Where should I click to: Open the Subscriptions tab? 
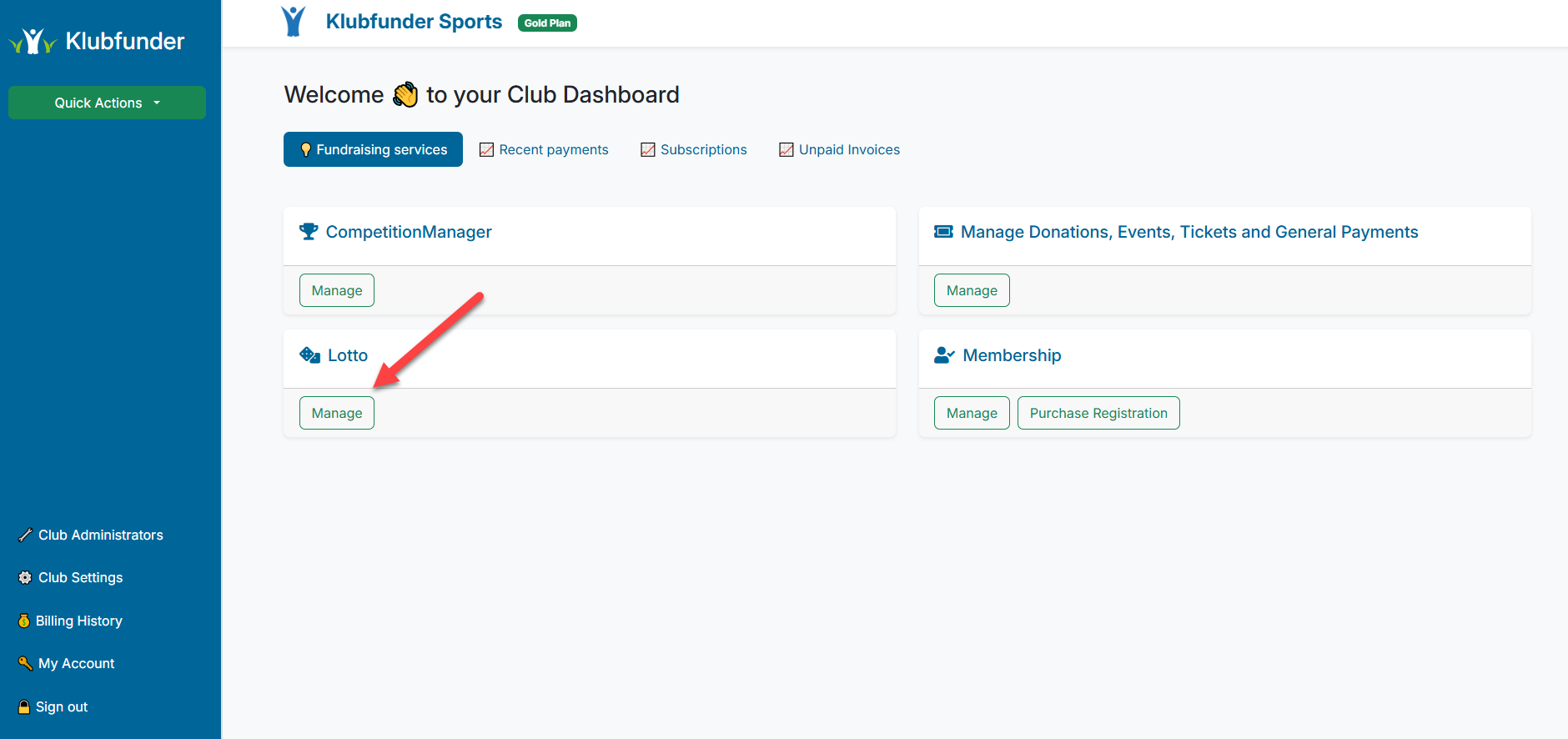(x=694, y=150)
